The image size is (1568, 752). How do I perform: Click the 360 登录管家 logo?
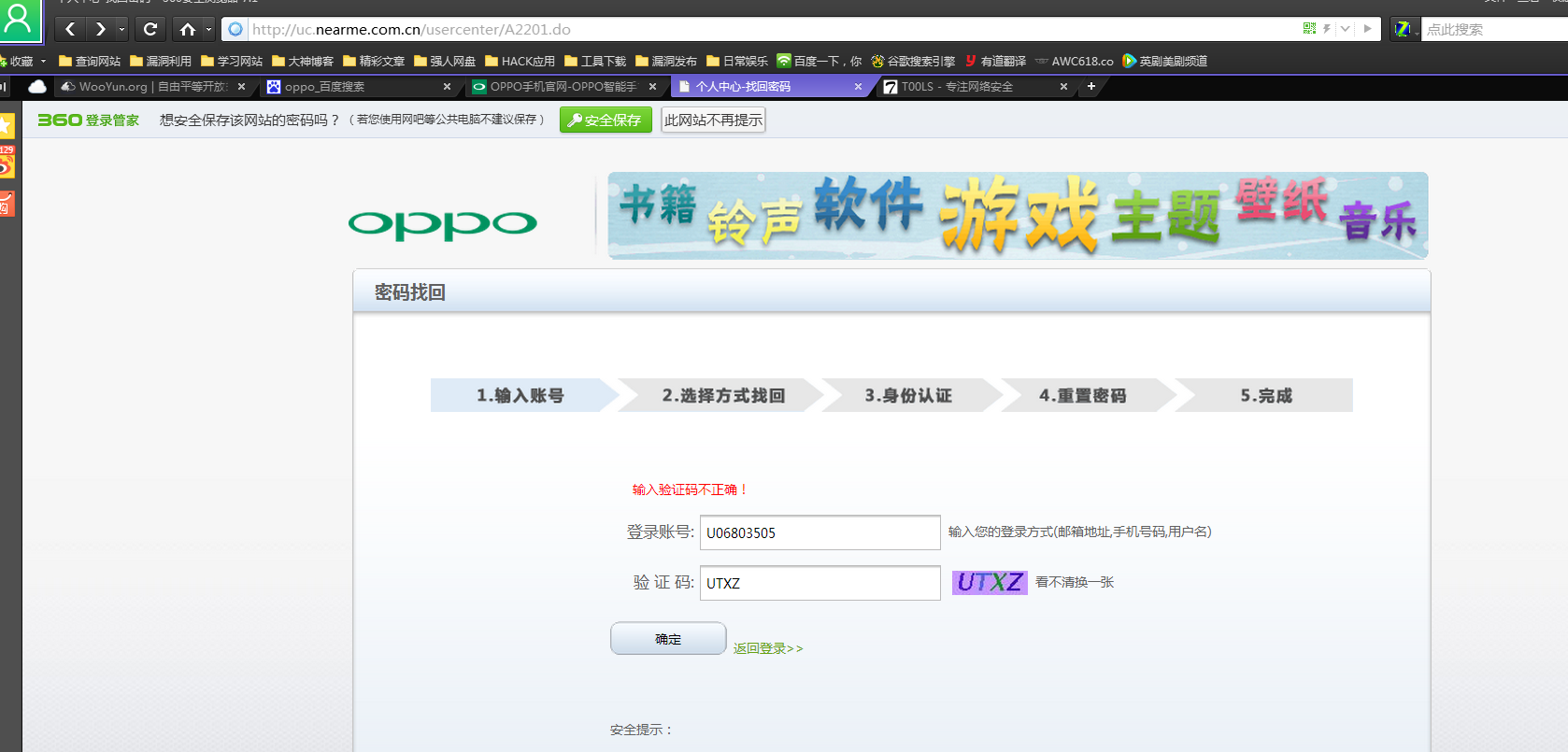coord(88,120)
